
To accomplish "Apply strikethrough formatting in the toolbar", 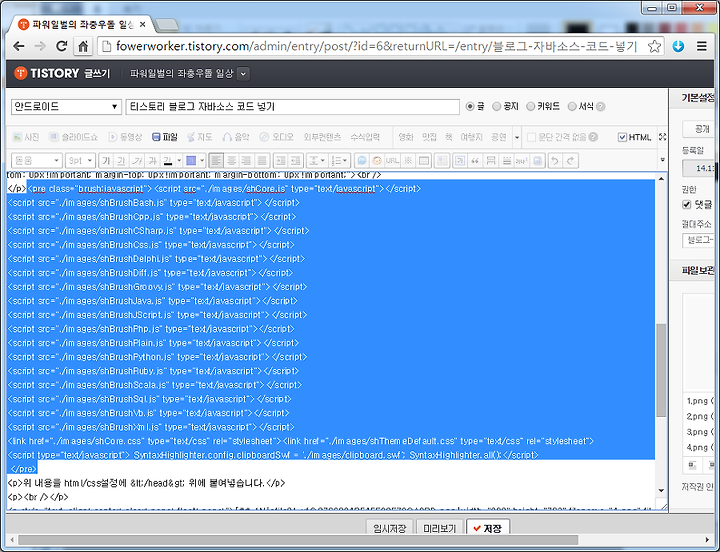I will pos(152,161).
